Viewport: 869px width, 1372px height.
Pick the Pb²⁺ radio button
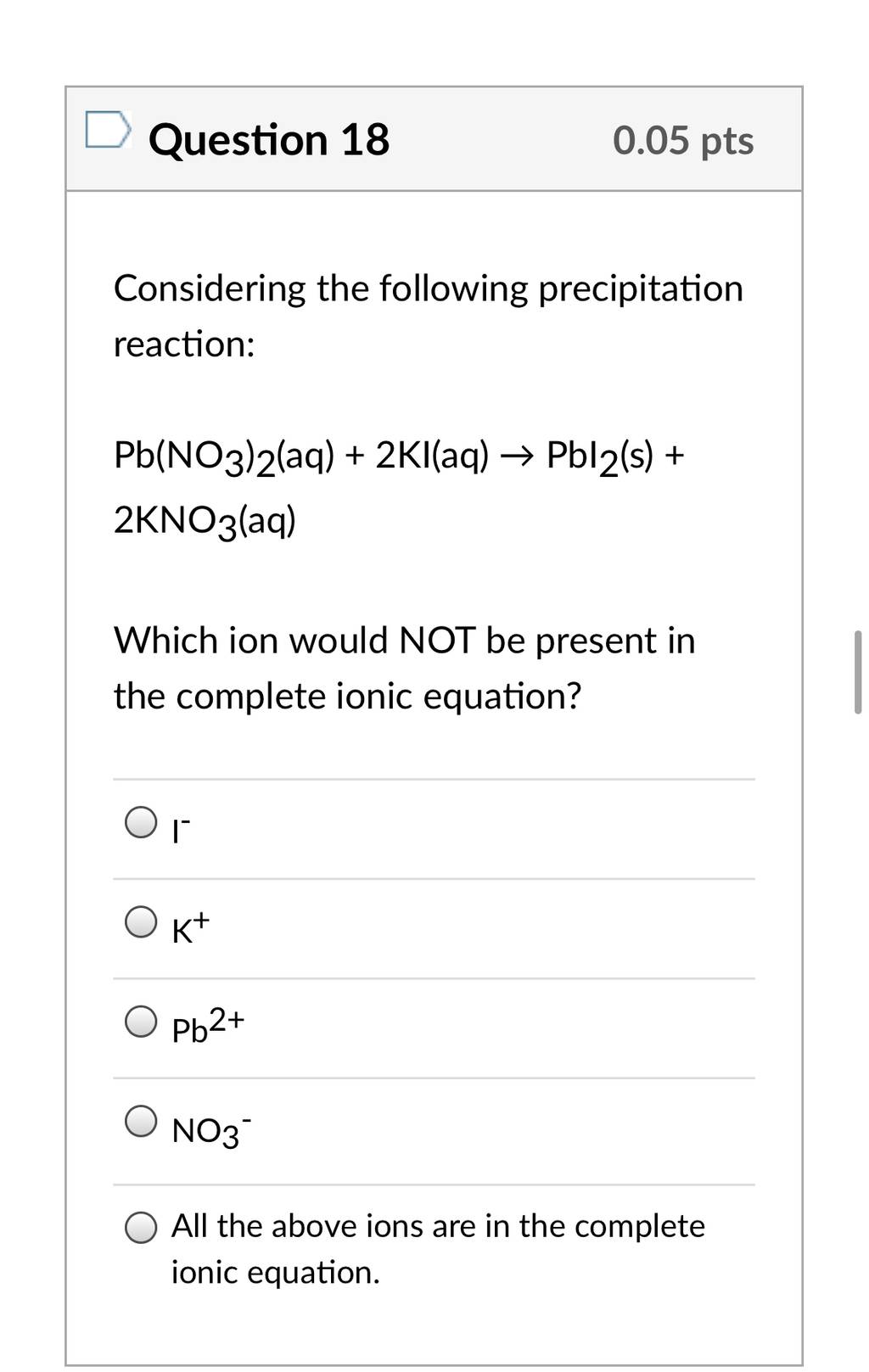141,1022
